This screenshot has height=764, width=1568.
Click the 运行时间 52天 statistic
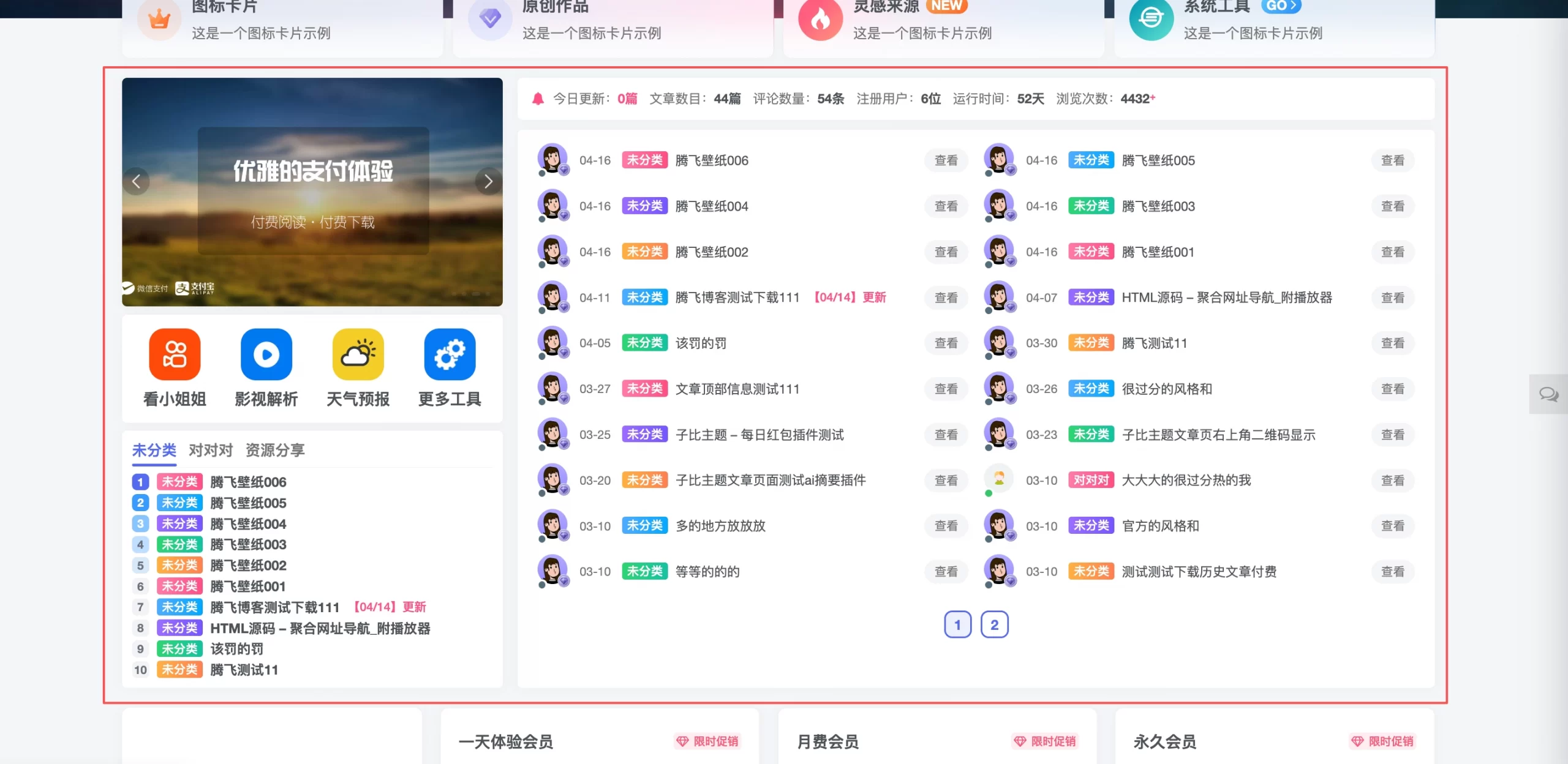998,99
